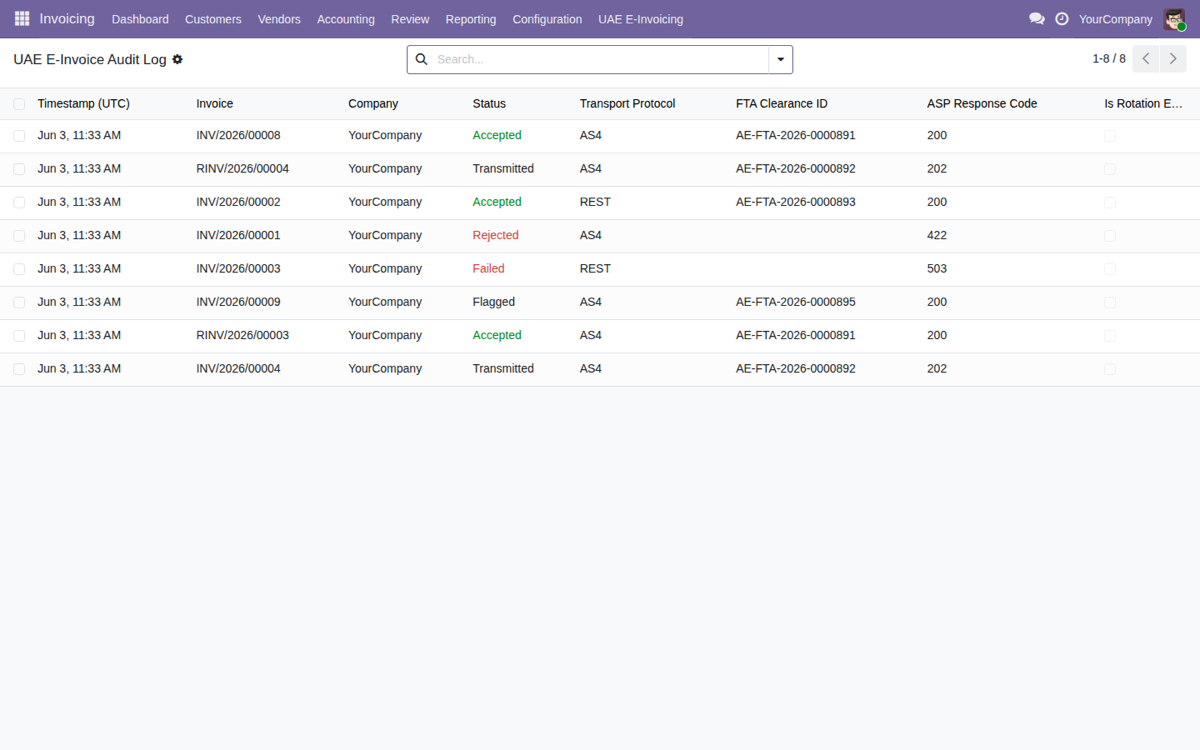
Task: Toggle rotation checkbox in INV/2026/00008 row
Action: click(1110, 136)
